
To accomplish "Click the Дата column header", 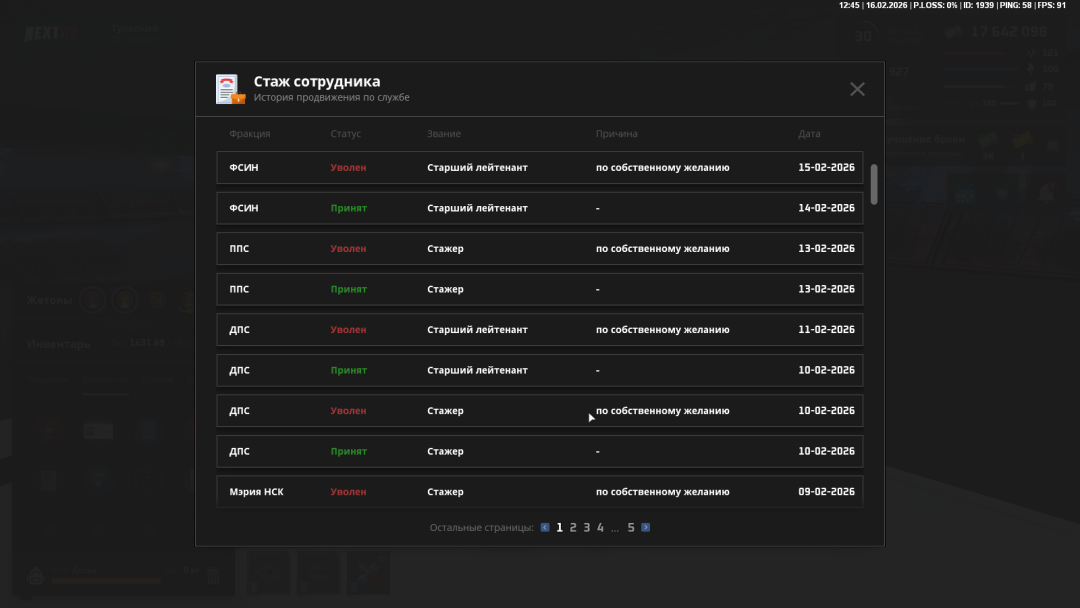I will click(809, 134).
